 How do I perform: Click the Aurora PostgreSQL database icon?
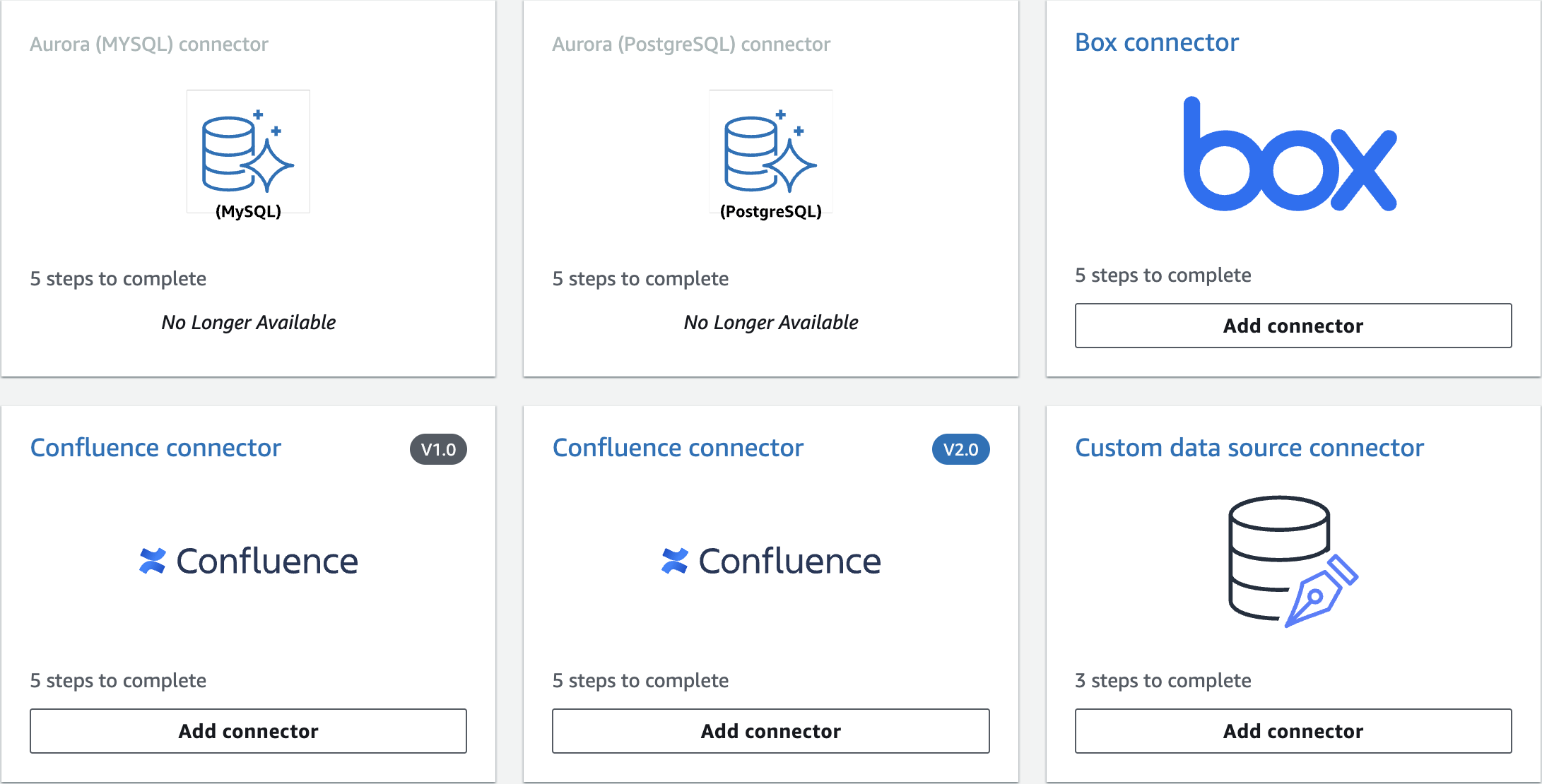coord(770,153)
